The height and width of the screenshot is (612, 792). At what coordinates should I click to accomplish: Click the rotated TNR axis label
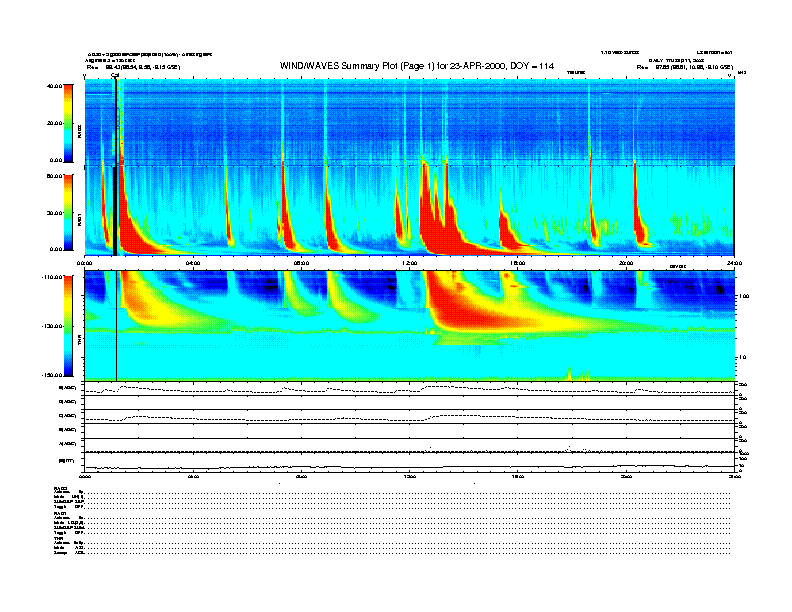click(79, 342)
